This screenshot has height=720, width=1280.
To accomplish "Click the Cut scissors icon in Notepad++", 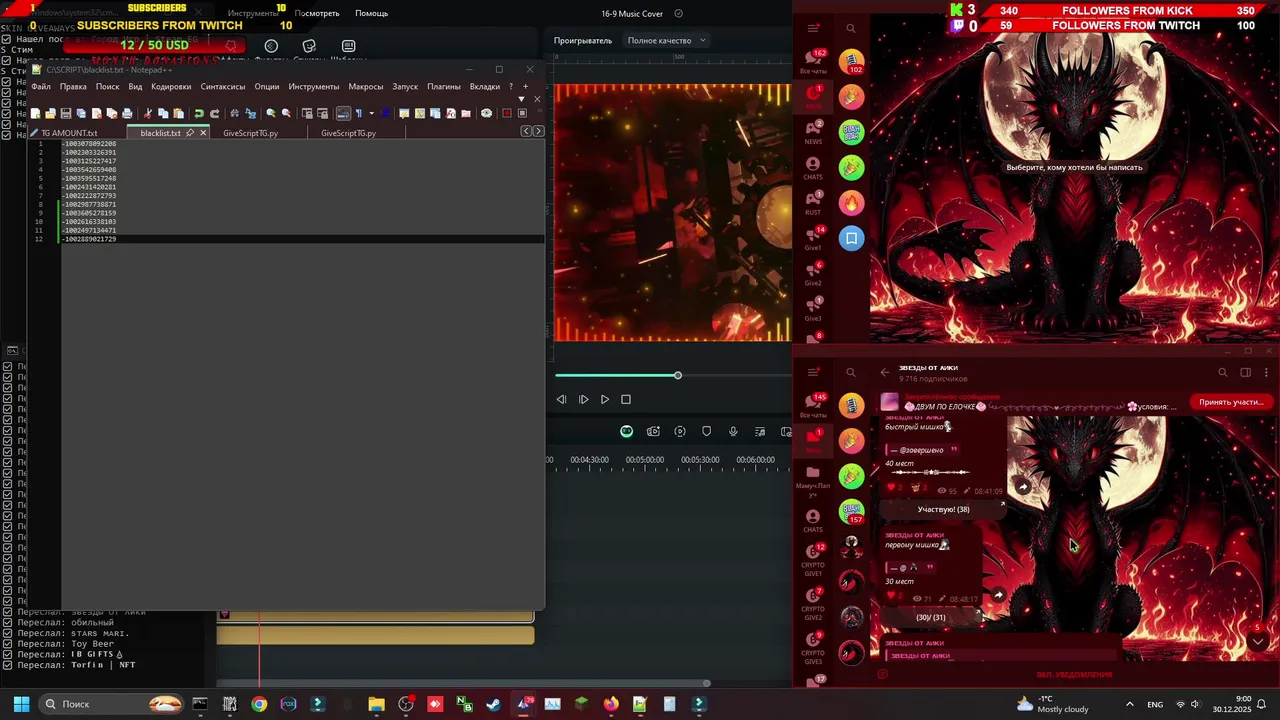I will pos(147,113).
